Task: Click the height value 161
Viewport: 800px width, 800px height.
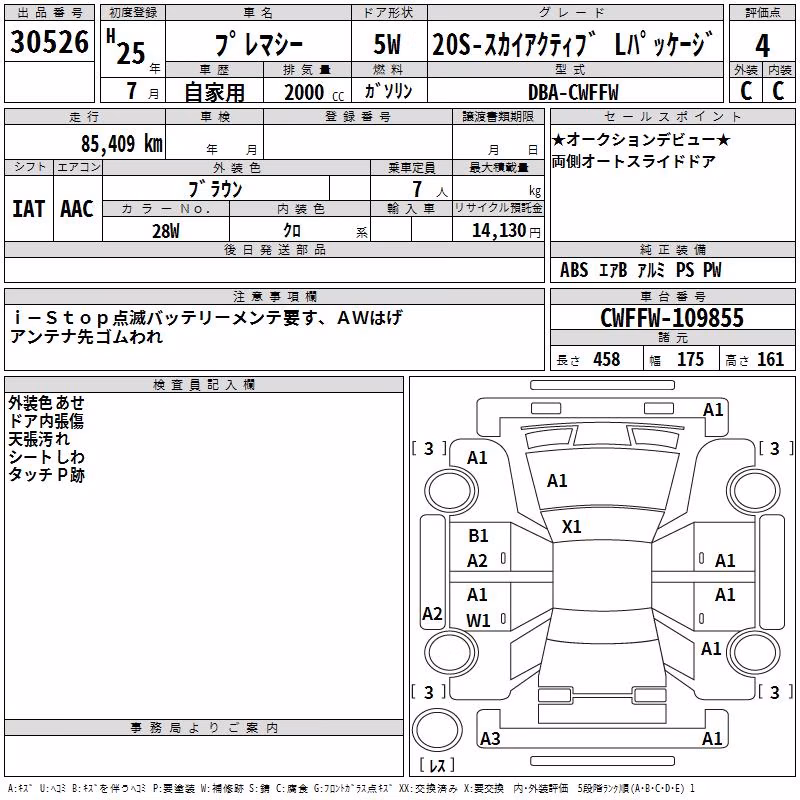Action: pyautogui.click(x=770, y=359)
